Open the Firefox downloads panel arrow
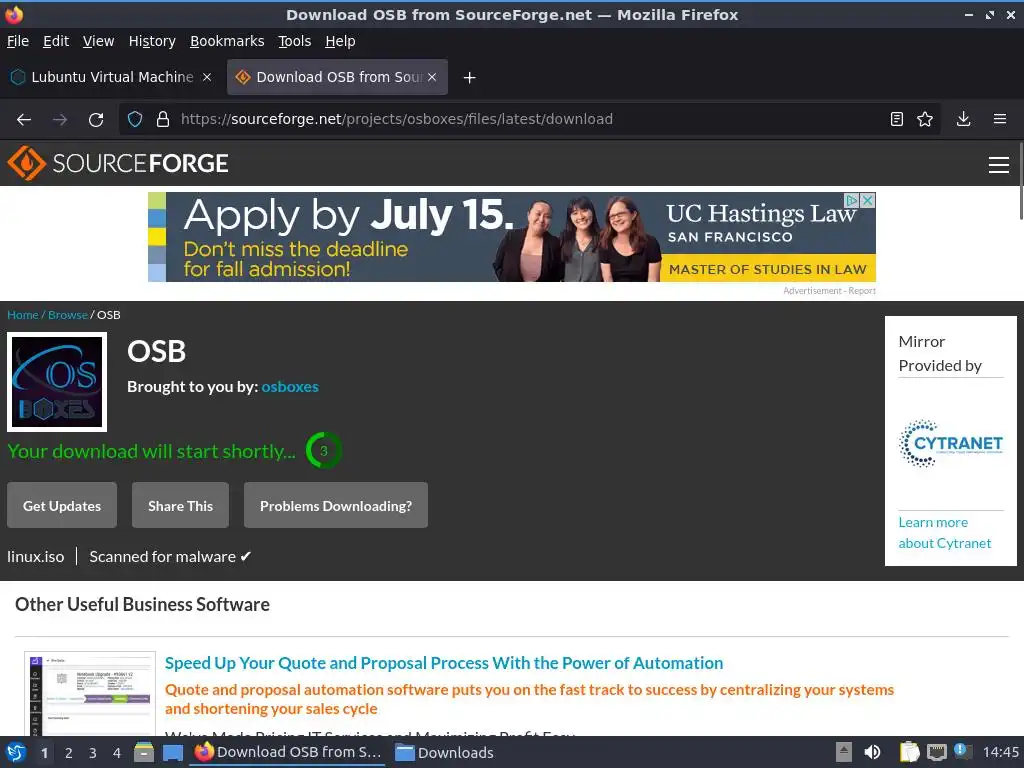Viewport: 1024px width, 768px height. tap(963, 120)
